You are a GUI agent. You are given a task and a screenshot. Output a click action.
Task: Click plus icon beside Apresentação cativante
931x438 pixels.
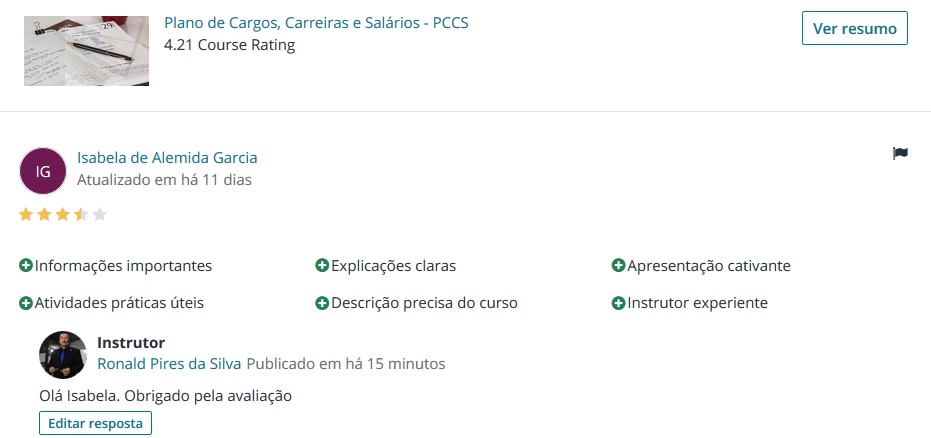coord(618,265)
